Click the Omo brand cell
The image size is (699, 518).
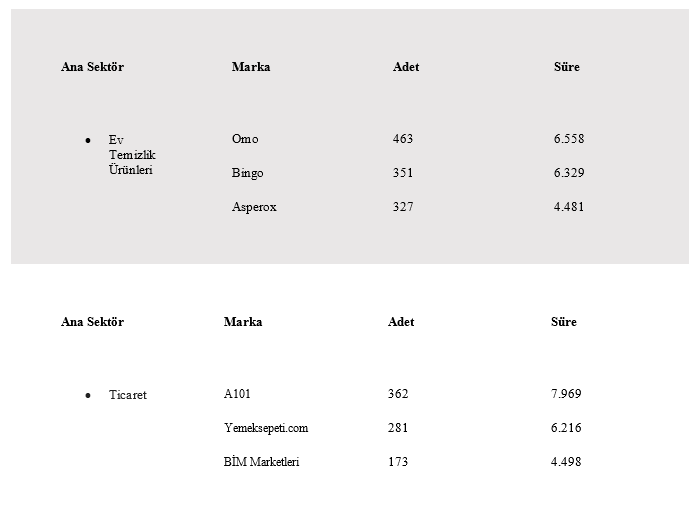click(x=245, y=139)
